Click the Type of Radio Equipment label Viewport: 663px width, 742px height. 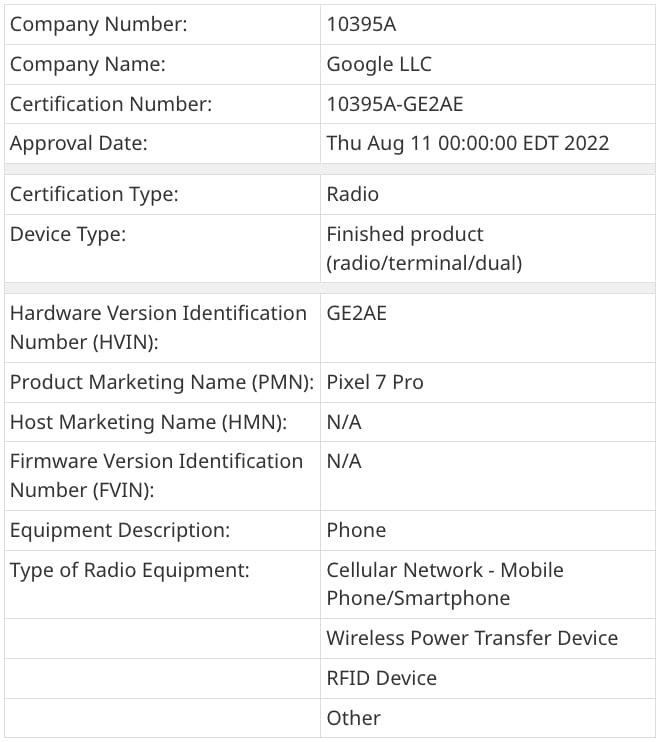(129, 570)
